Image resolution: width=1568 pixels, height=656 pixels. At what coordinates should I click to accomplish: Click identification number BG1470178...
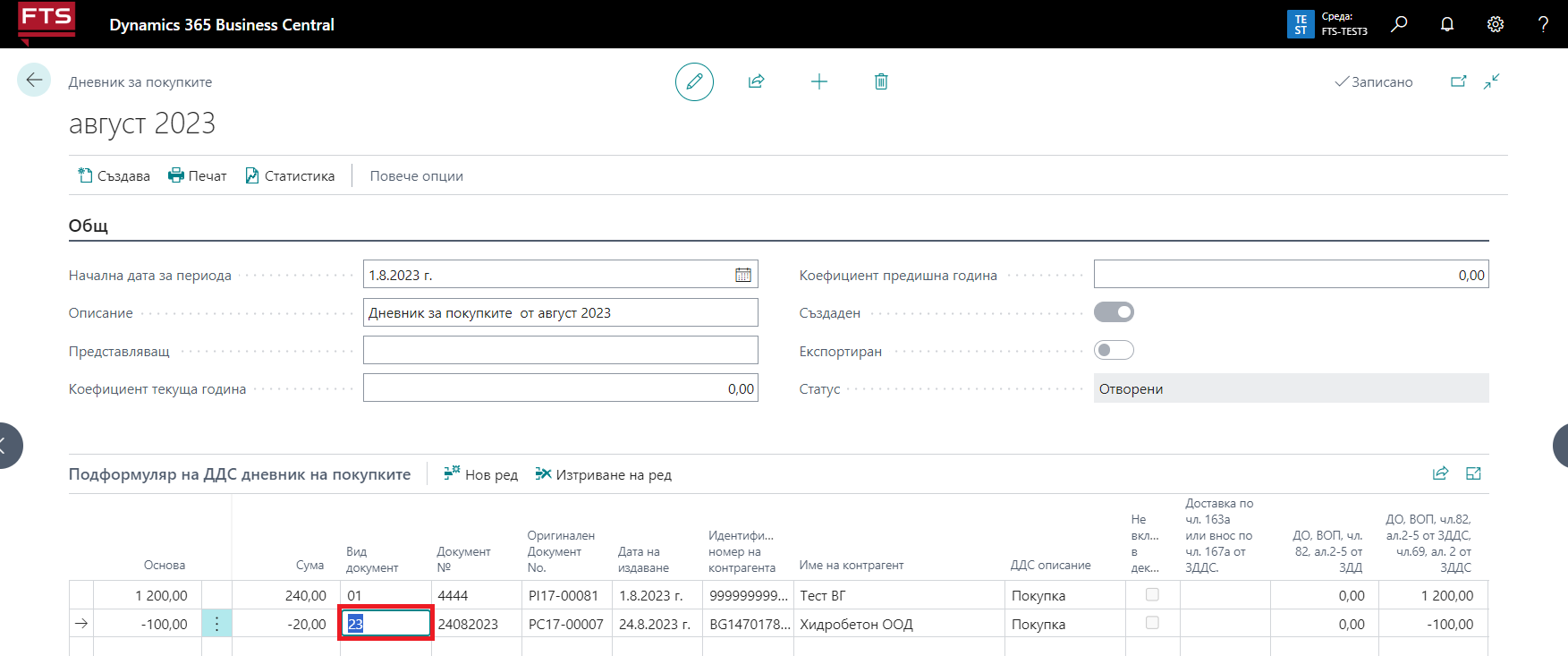748,624
